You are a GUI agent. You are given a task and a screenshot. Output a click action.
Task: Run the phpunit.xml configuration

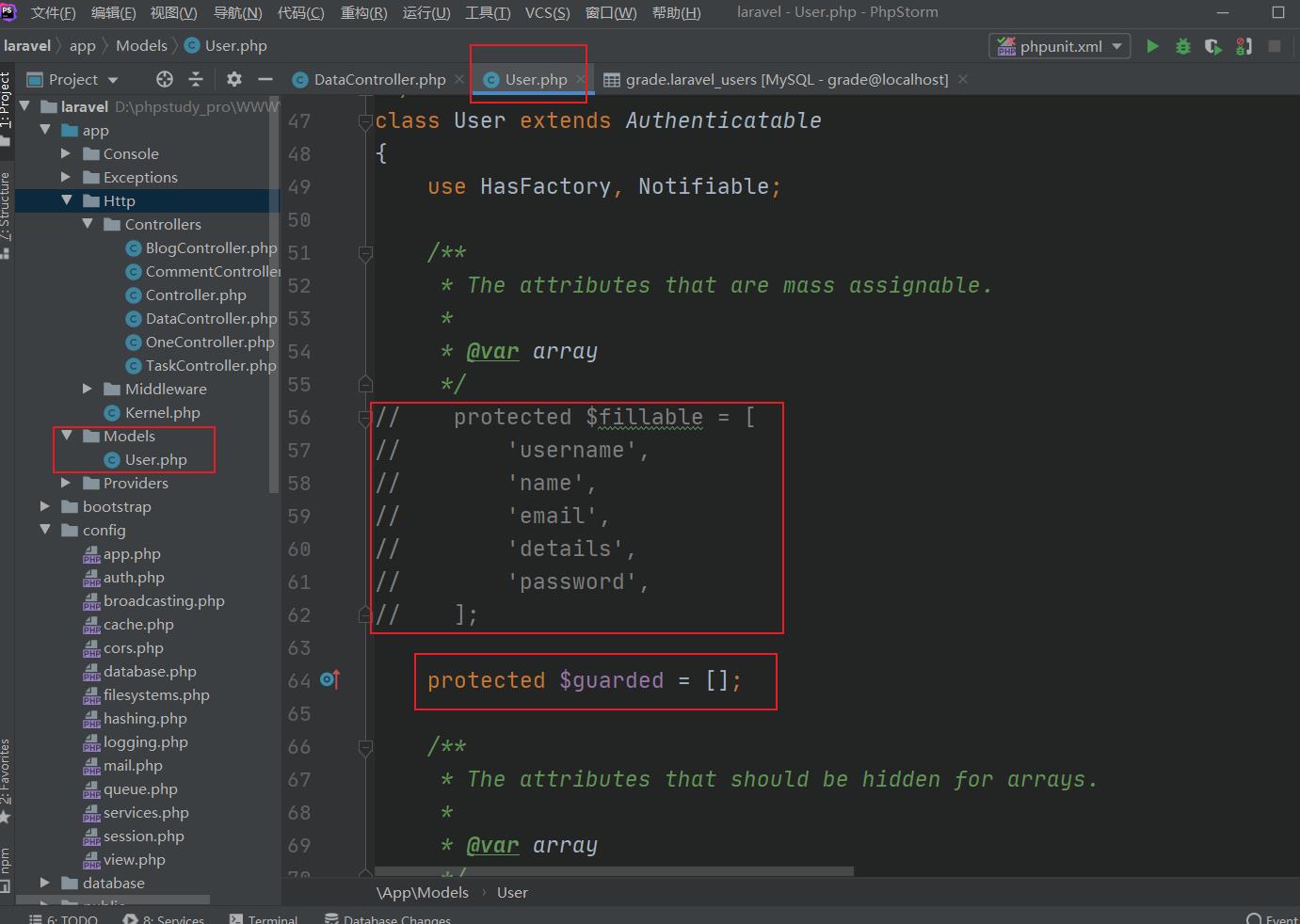pos(1152,46)
